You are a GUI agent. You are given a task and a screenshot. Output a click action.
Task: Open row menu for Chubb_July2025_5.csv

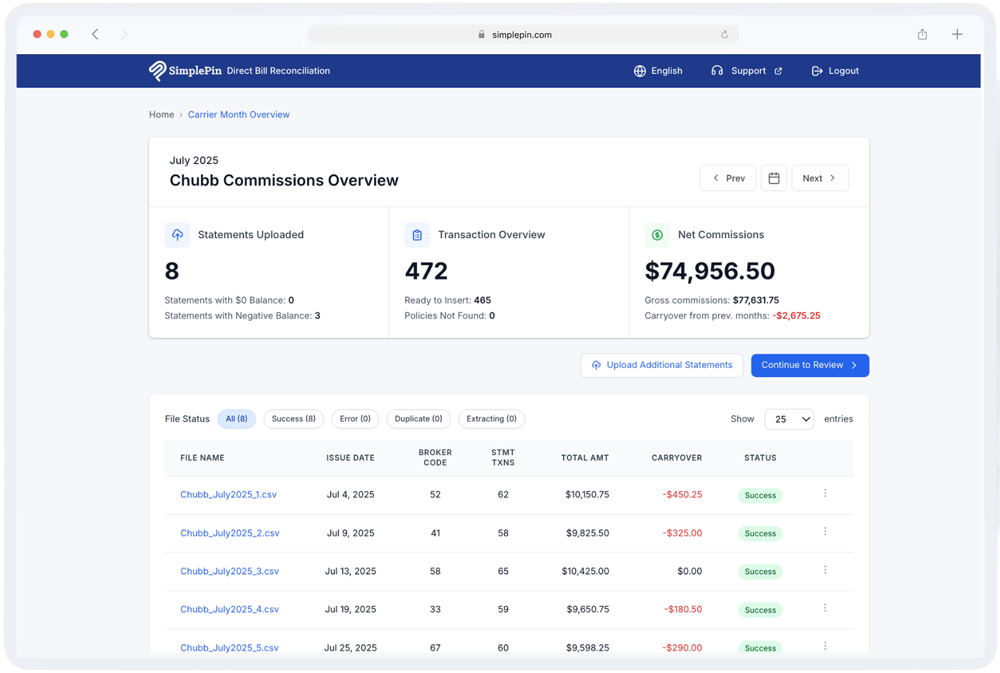pos(825,646)
